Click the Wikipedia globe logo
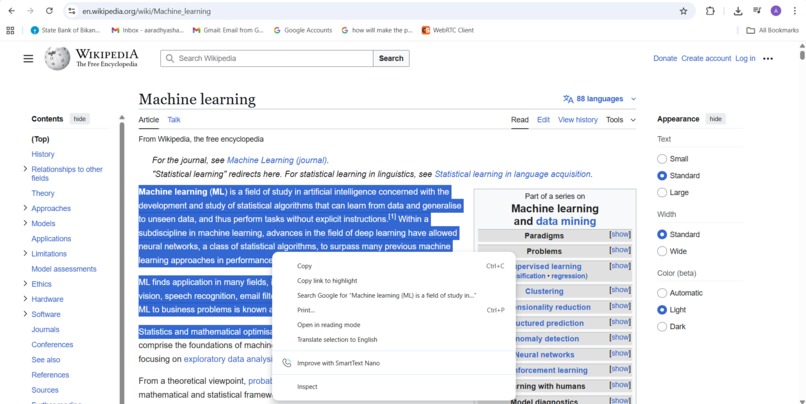The height and width of the screenshot is (404, 806). (57, 59)
